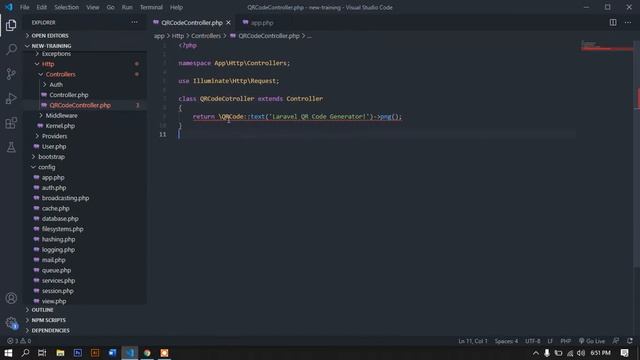This screenshot has width=640, height=360.
Task: Open the View menu
Action: 93,7
